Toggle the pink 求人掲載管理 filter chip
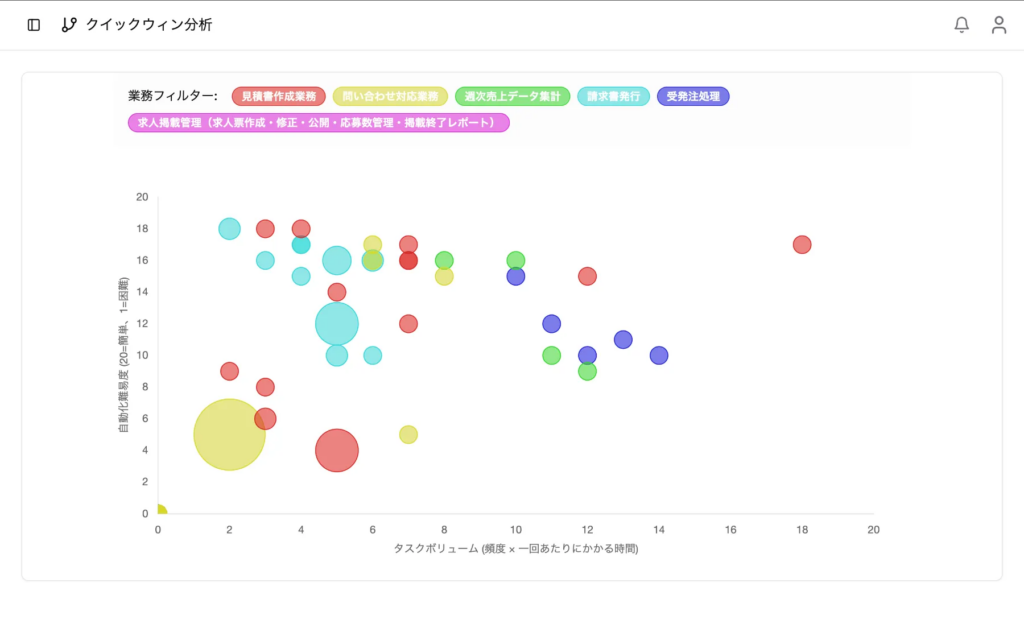 coord(318,123)
